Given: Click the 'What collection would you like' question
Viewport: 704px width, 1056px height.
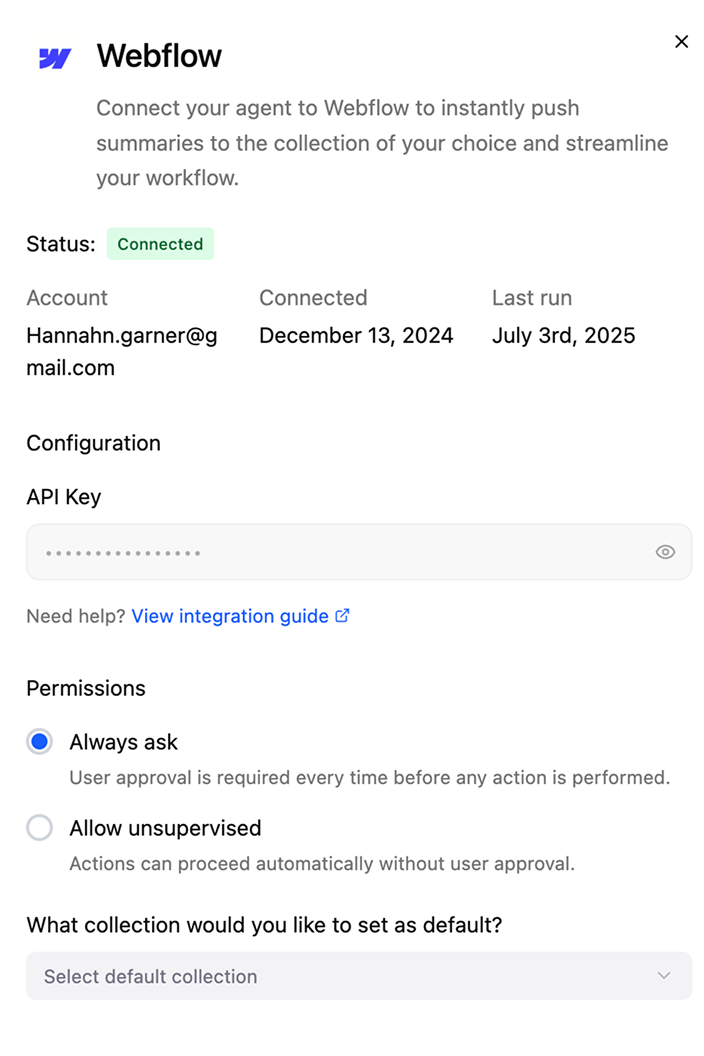Looking at the screenshot, I should (264, 925).
